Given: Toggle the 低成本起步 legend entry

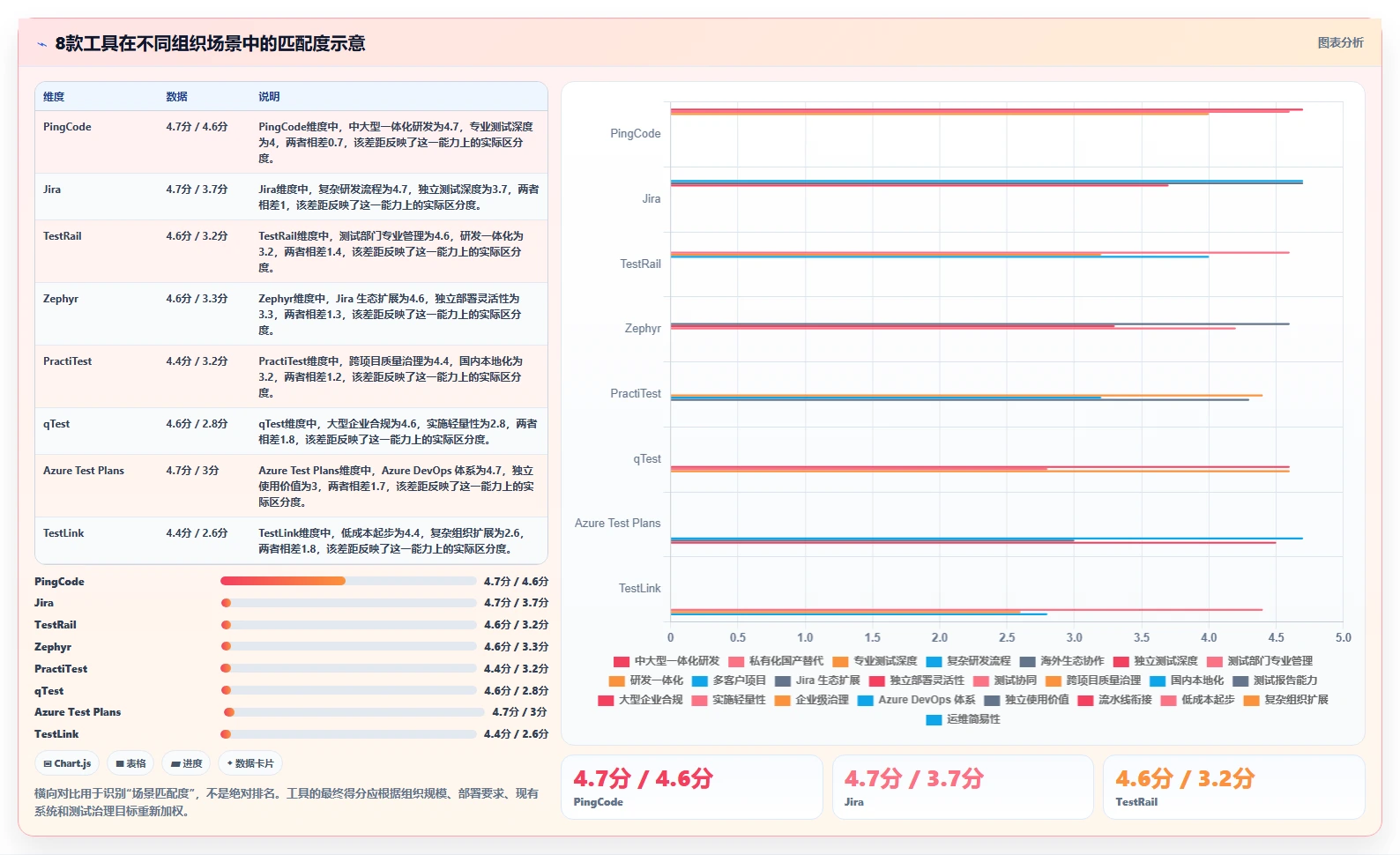Looking at the screenshot, I should pos(1197,700).
